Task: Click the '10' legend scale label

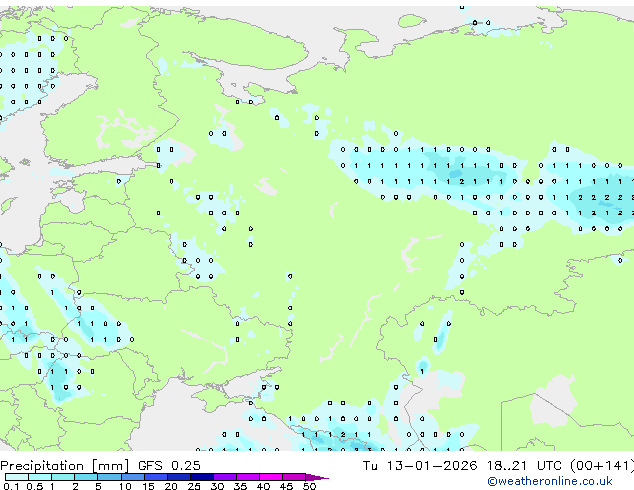Action: [125, 486]
